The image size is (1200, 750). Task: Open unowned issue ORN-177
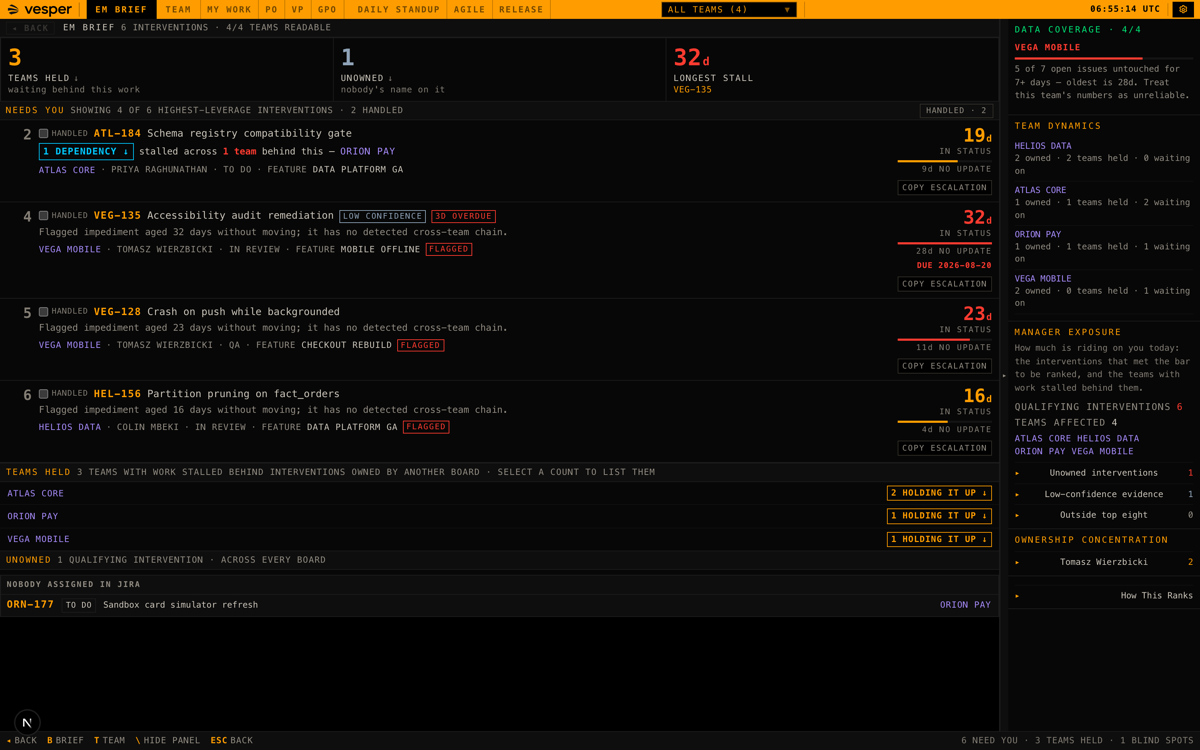30,604
